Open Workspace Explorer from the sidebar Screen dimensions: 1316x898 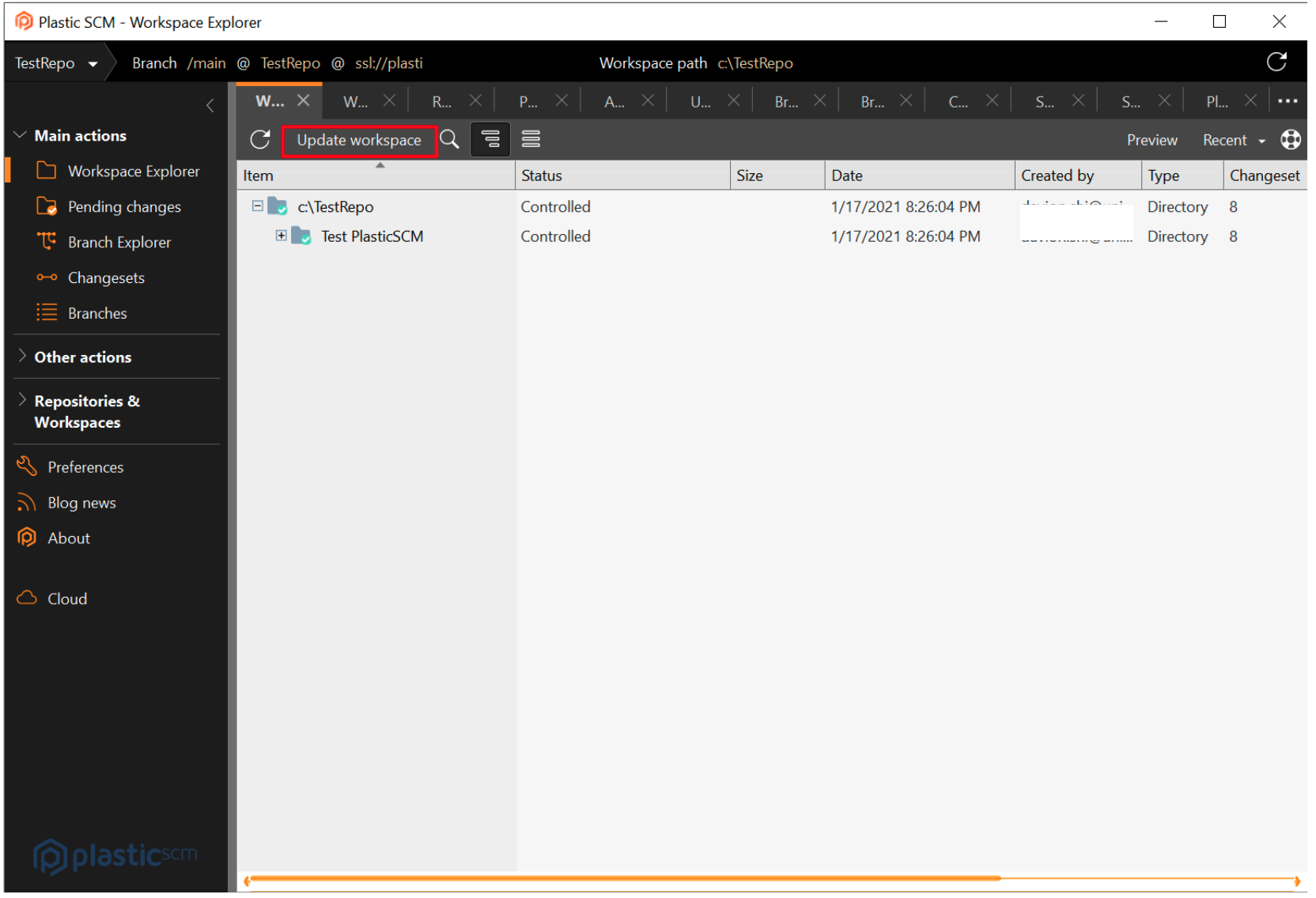[x=118, y=172]
